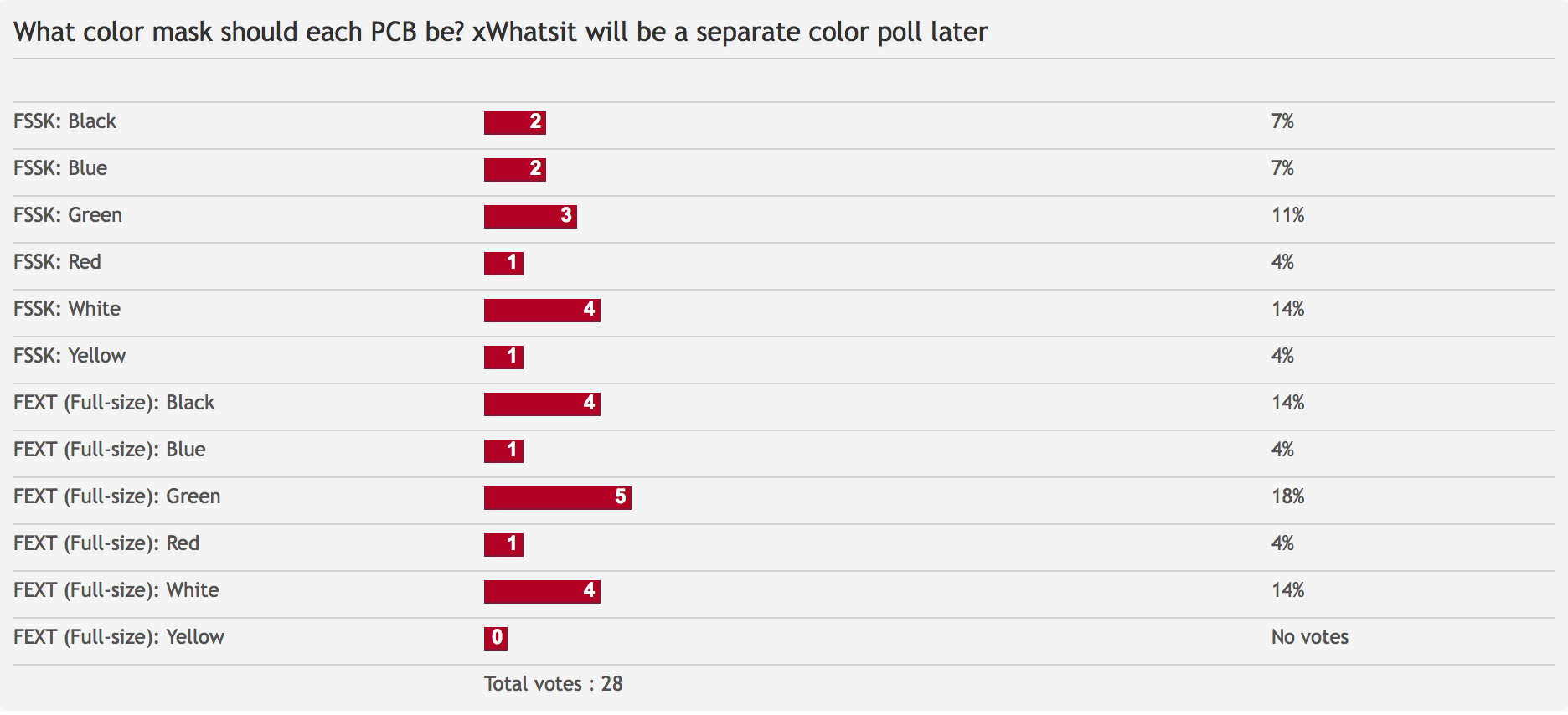Click the 'No votes' text
Screen dimensions: 1568x715
1309,637
